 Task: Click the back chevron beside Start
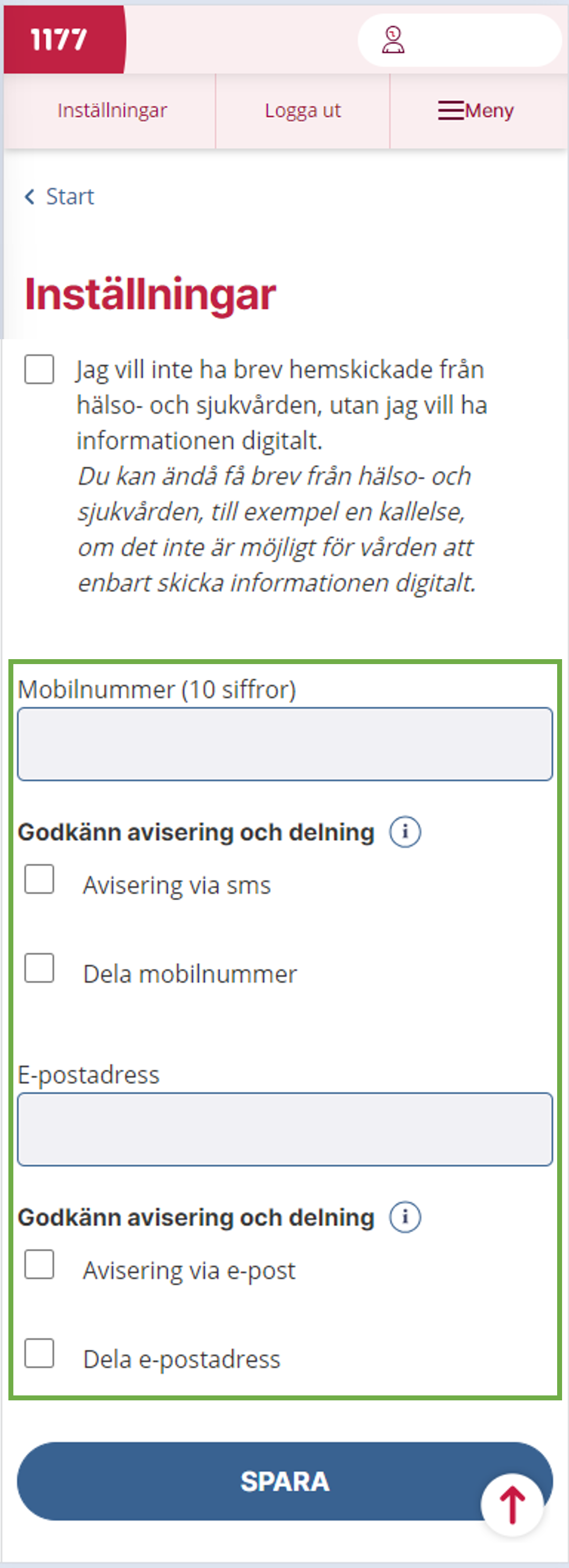29,197
